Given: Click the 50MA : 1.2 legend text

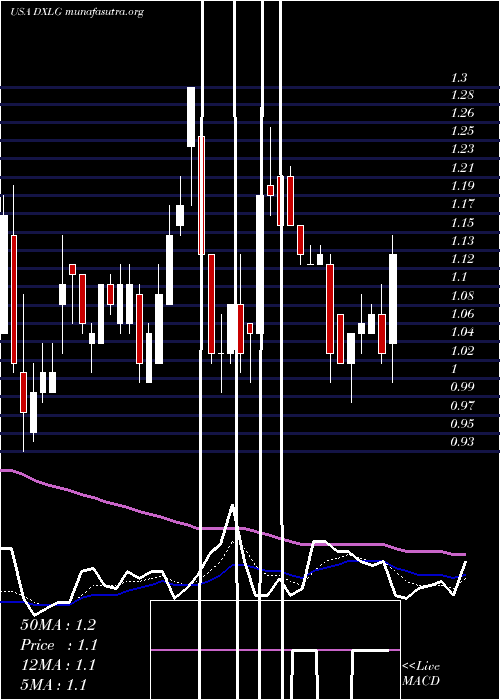Looking at the screenshot, I should pyautogui.click(x=58, y=625).
